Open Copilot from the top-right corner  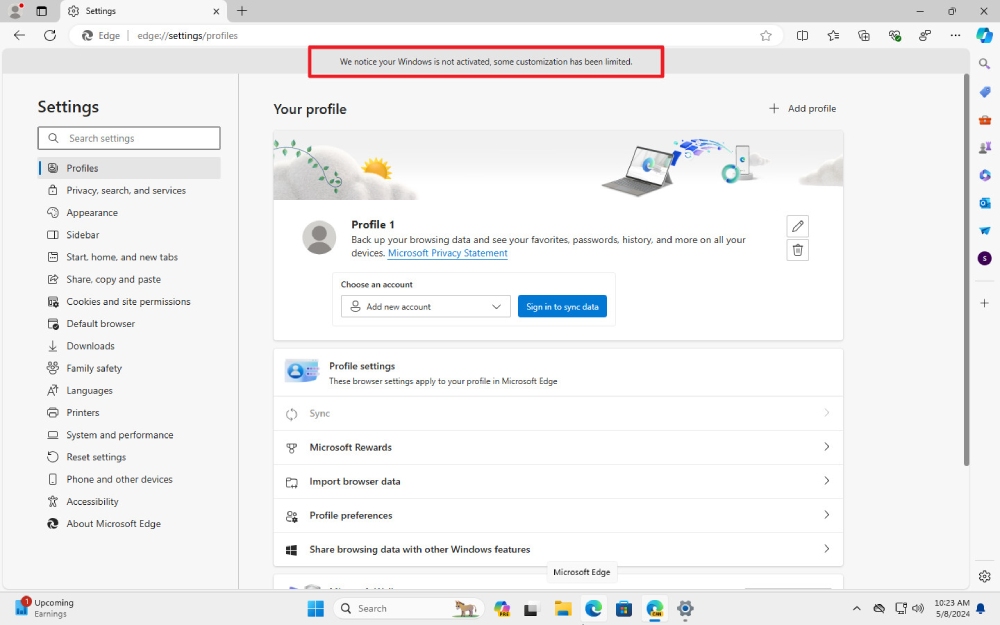[x=984, y=35]
